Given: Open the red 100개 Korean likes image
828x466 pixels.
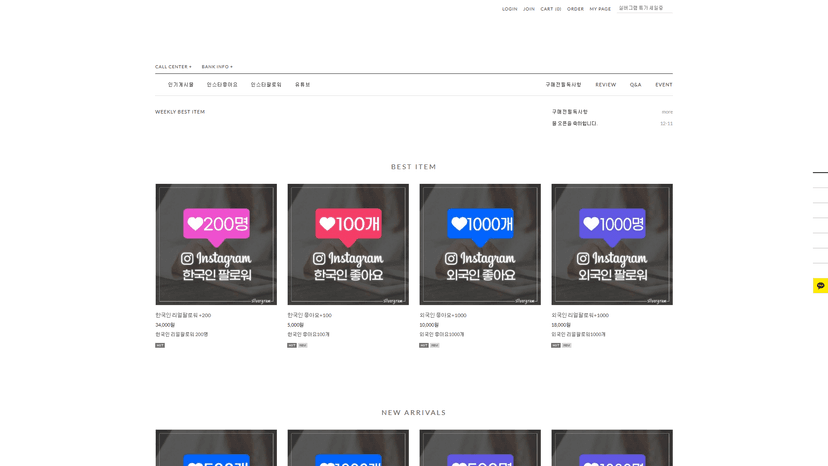Looking at the screenshot, I should (348, 244).
